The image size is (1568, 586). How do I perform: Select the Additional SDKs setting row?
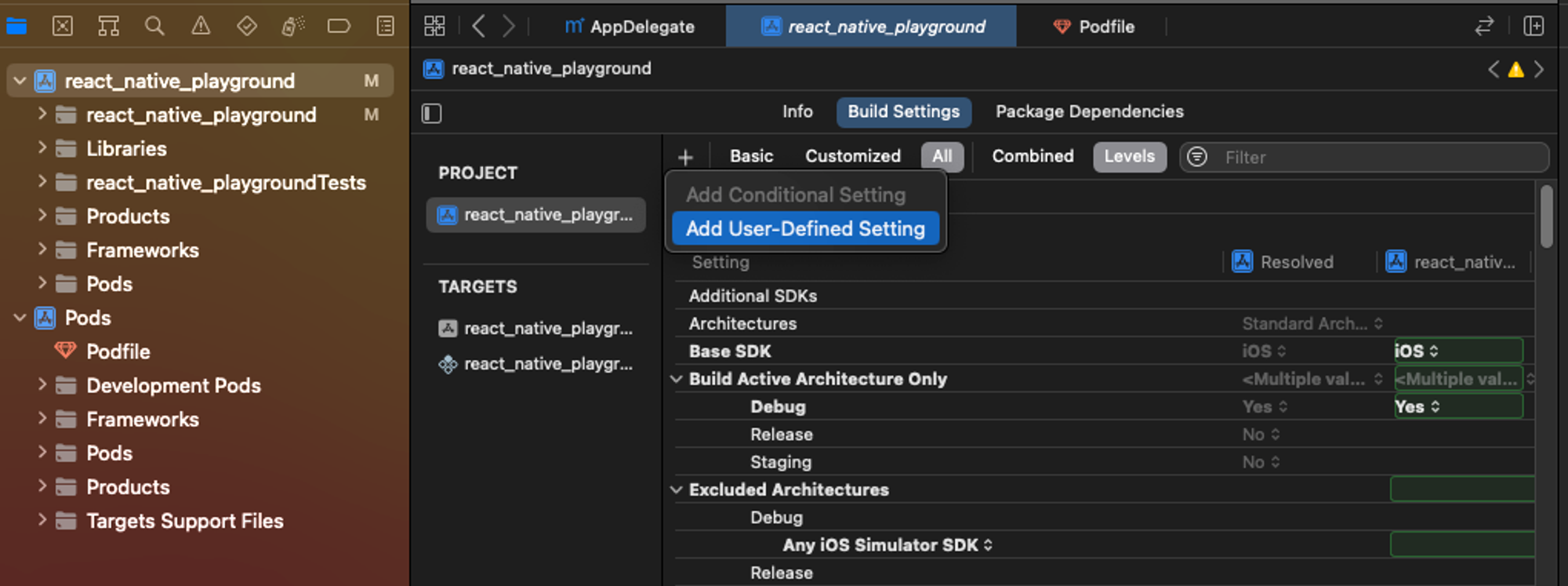1104,297
